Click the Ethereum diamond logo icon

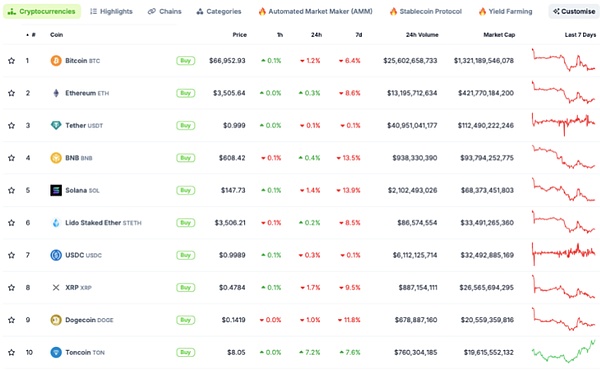(x=56, y=93)
